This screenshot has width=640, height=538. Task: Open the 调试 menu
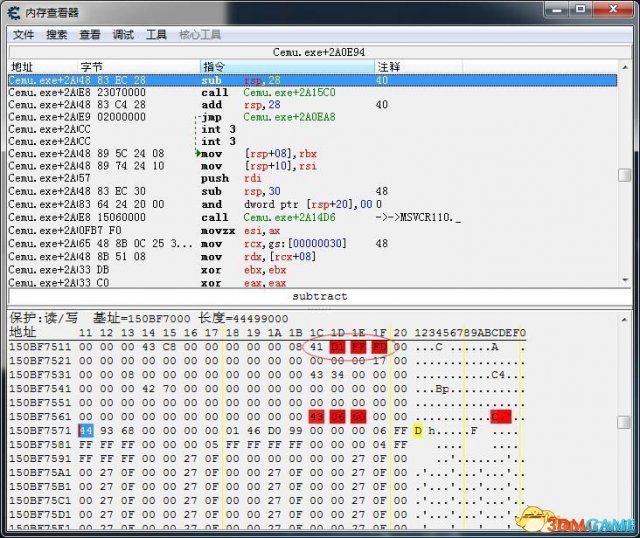(x=123, y=35)
